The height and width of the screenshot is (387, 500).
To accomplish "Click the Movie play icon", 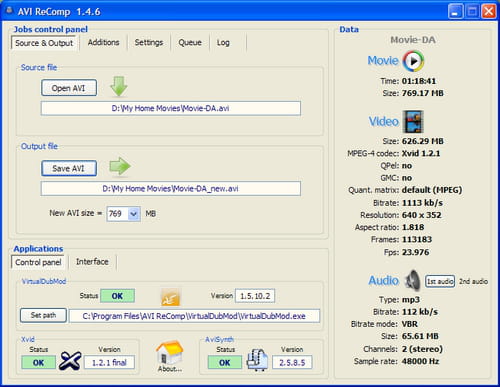I will coord(413,61).
